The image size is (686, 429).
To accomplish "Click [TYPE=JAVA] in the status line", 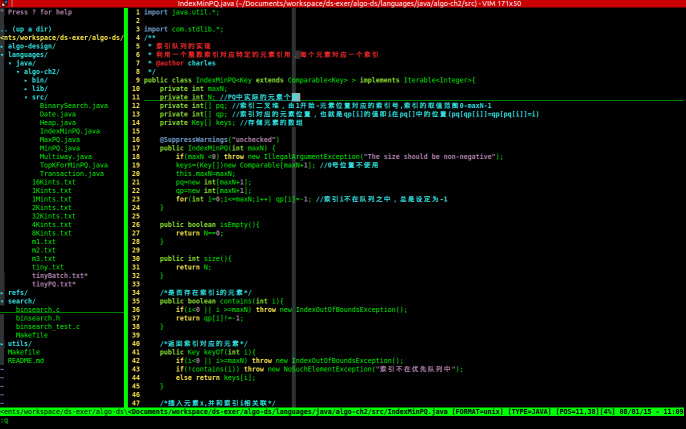I will [x=530, y=412].
